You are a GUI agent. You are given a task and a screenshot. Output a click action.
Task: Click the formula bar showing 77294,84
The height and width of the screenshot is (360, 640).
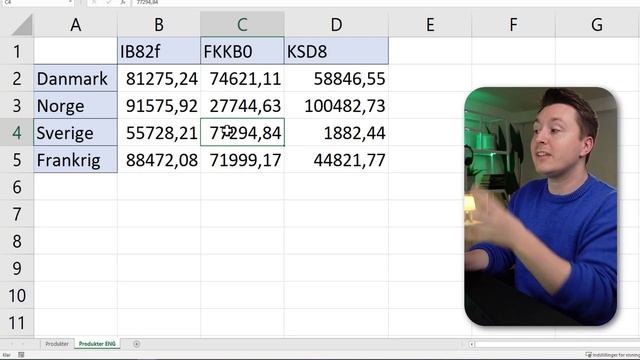click(x=386, y=2)
